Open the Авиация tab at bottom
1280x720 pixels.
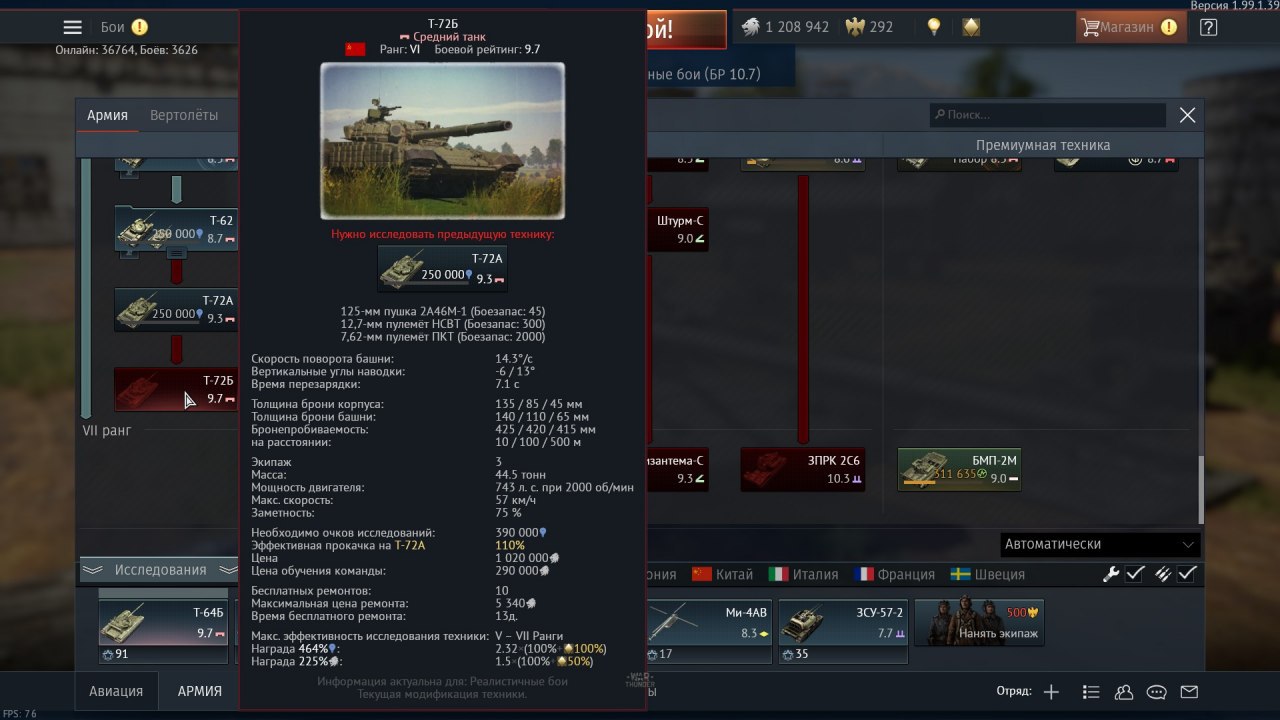pos(116,691)
